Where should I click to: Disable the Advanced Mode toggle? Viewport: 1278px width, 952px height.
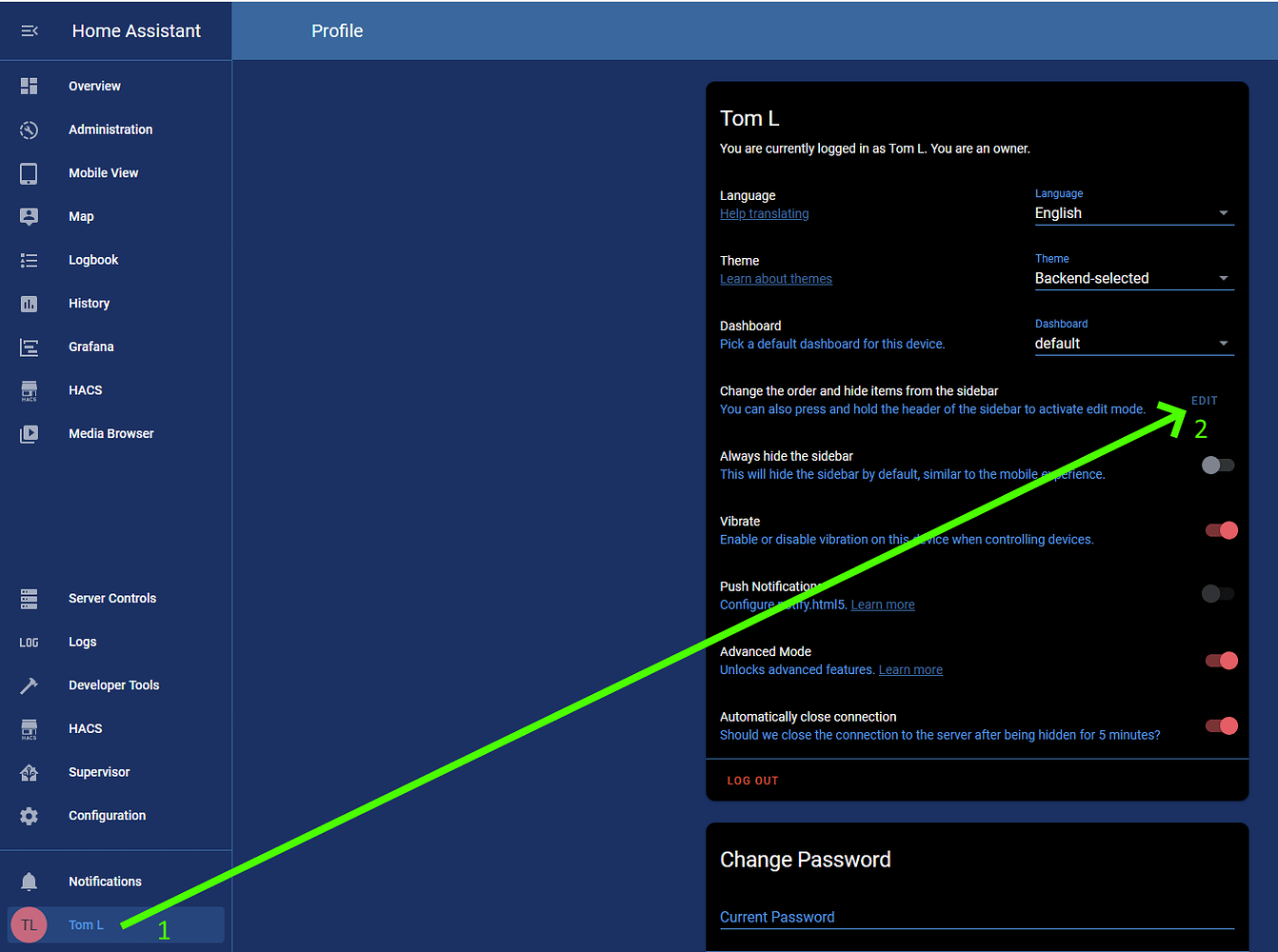[1221, 661]
